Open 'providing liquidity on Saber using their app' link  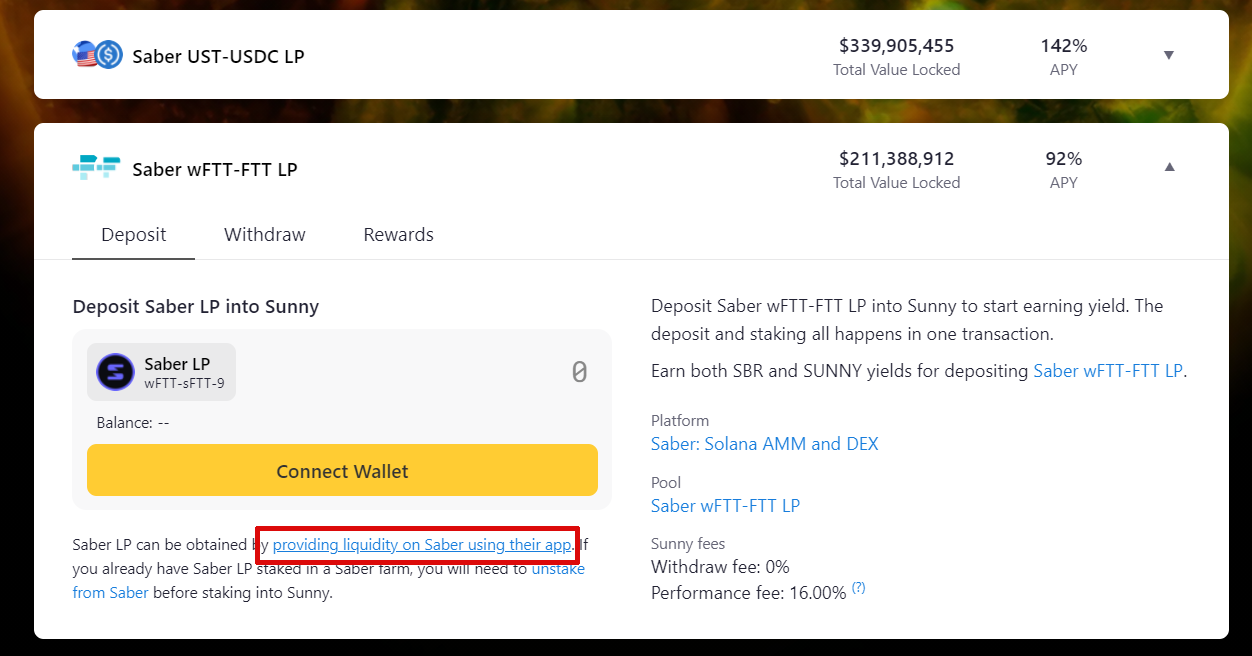422,545
